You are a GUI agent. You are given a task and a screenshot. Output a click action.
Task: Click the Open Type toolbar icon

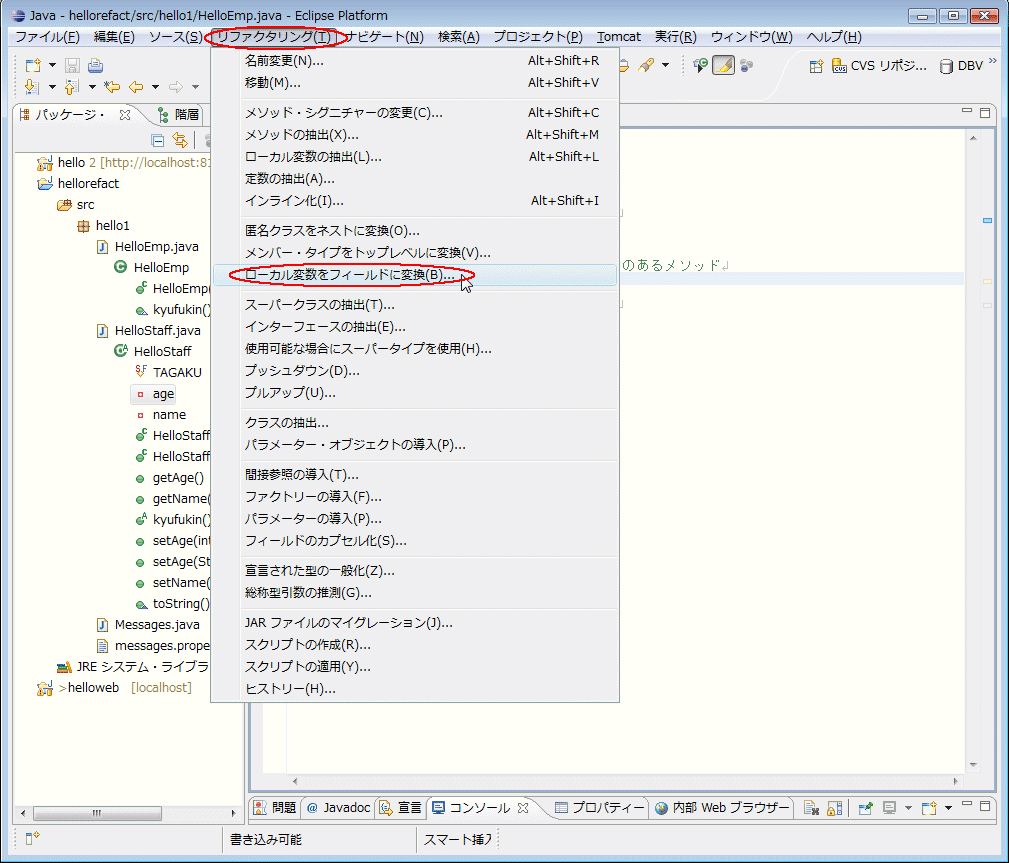click(700, 65)
